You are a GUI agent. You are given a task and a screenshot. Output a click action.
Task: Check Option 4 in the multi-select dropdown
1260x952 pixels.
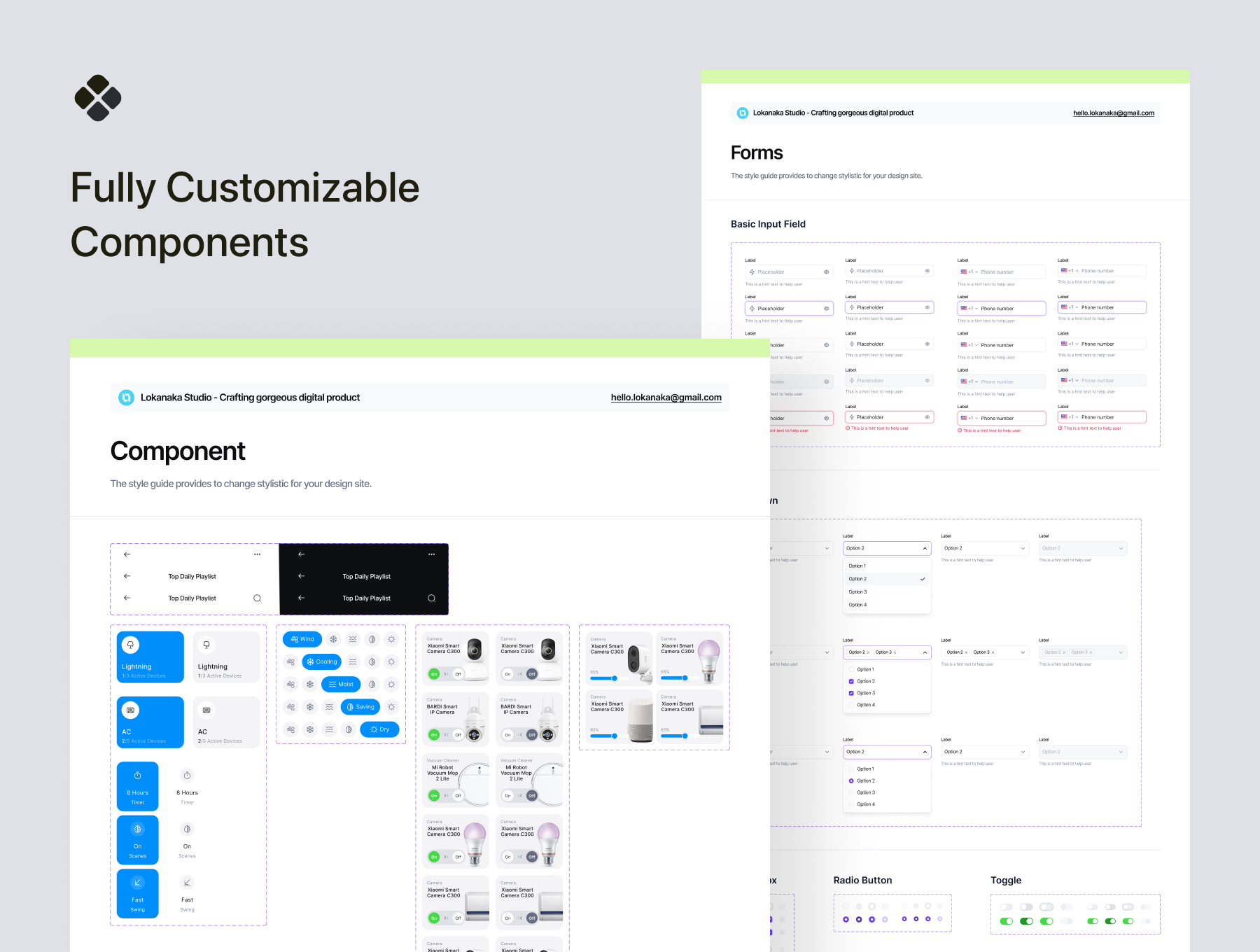(852, 705)
